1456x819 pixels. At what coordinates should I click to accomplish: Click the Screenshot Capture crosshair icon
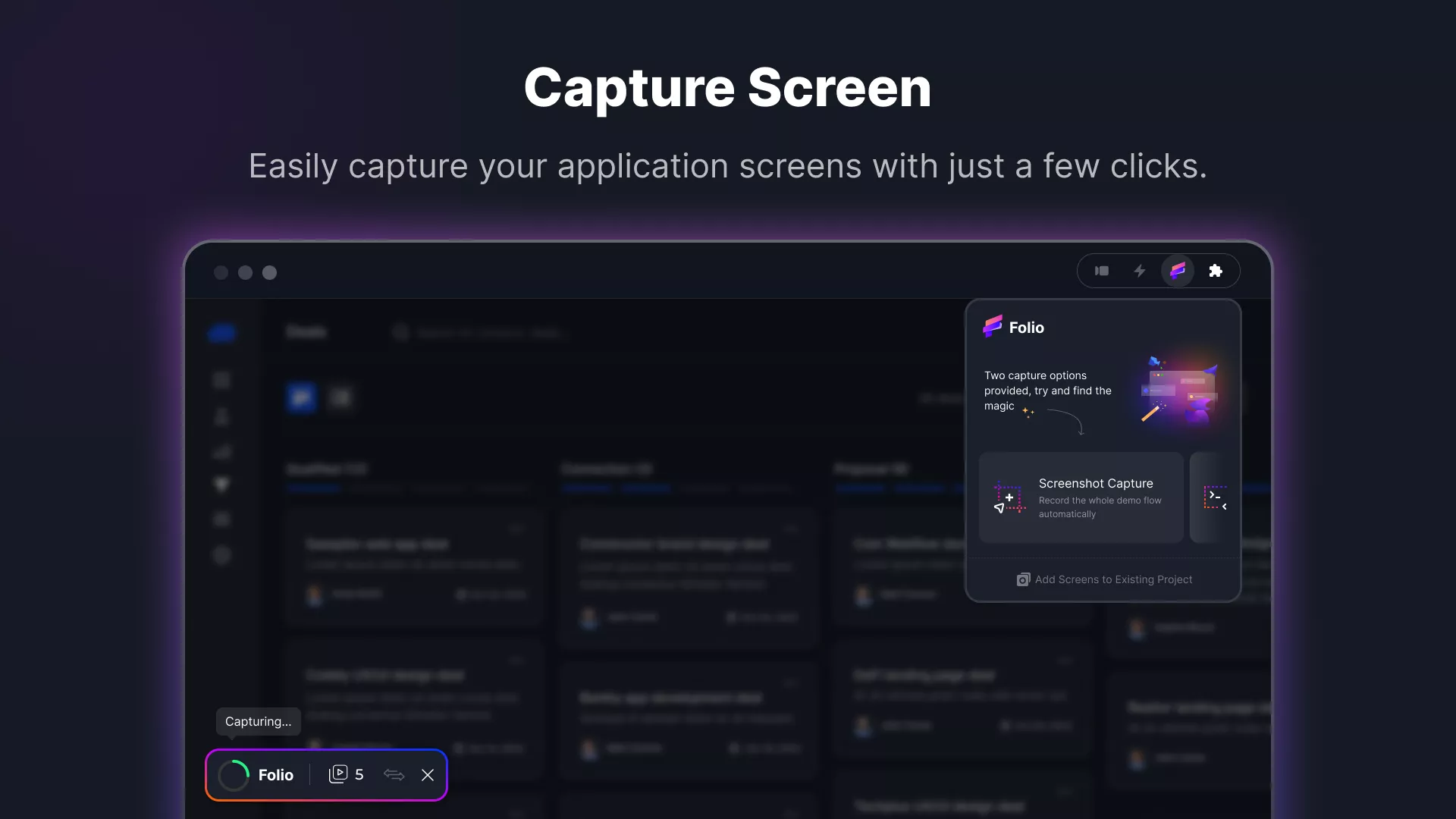point(1009,498)
